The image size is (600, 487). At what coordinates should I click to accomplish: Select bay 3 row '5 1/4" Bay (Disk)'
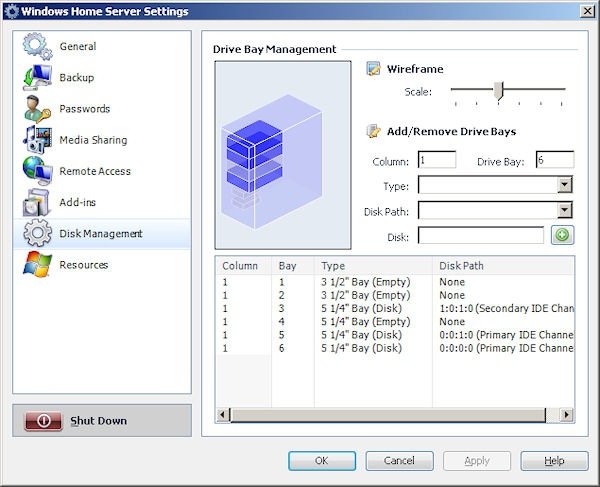coord(395,309)
